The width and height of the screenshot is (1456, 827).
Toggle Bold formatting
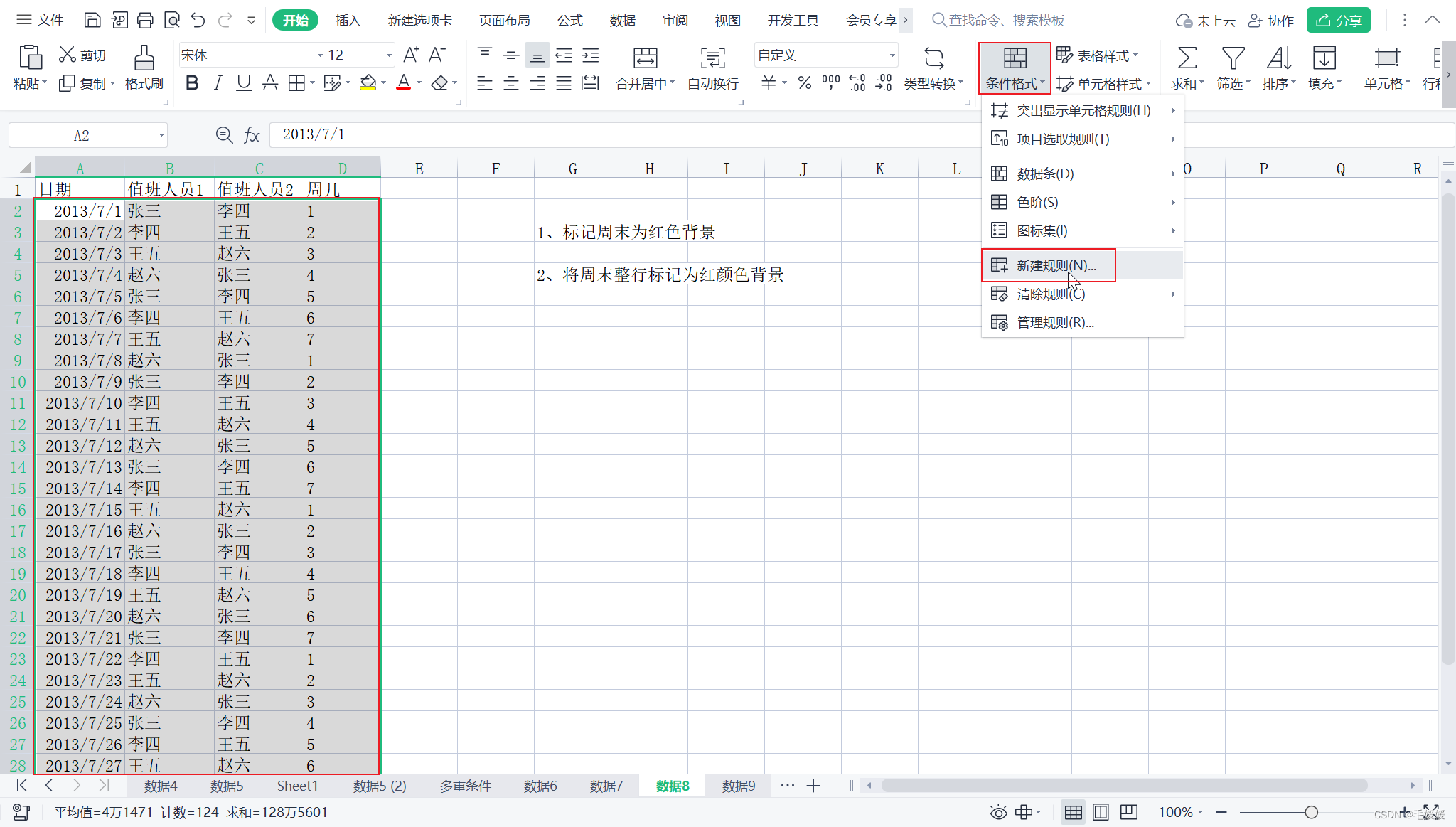coord(191,83)
